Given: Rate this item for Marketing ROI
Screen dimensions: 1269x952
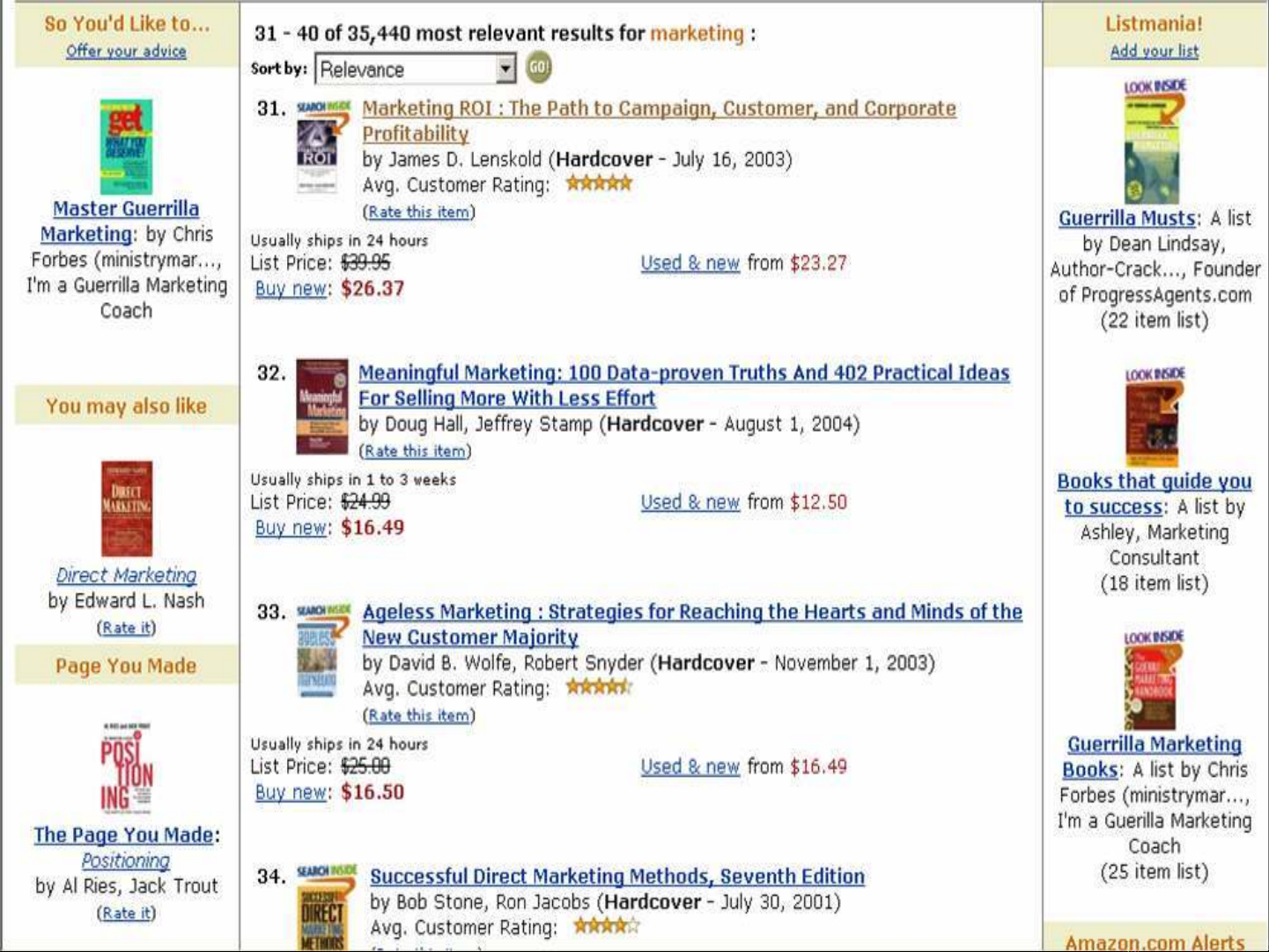Looking at the screenshot, I should [x=418, y=212].
